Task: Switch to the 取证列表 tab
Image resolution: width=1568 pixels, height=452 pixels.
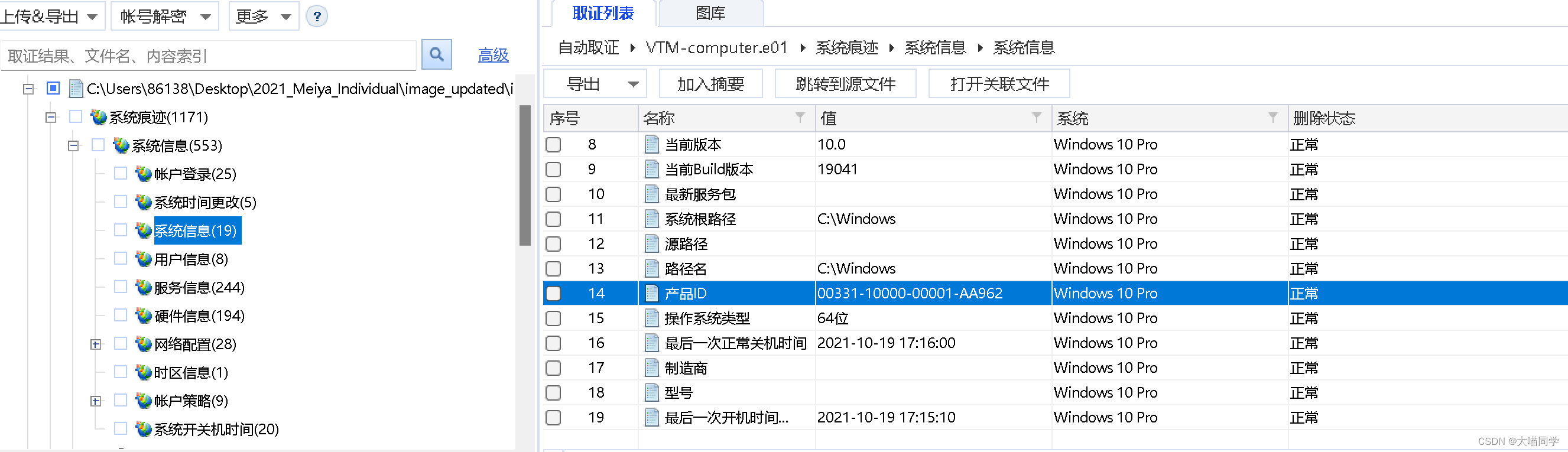Action: click(603, 14)
